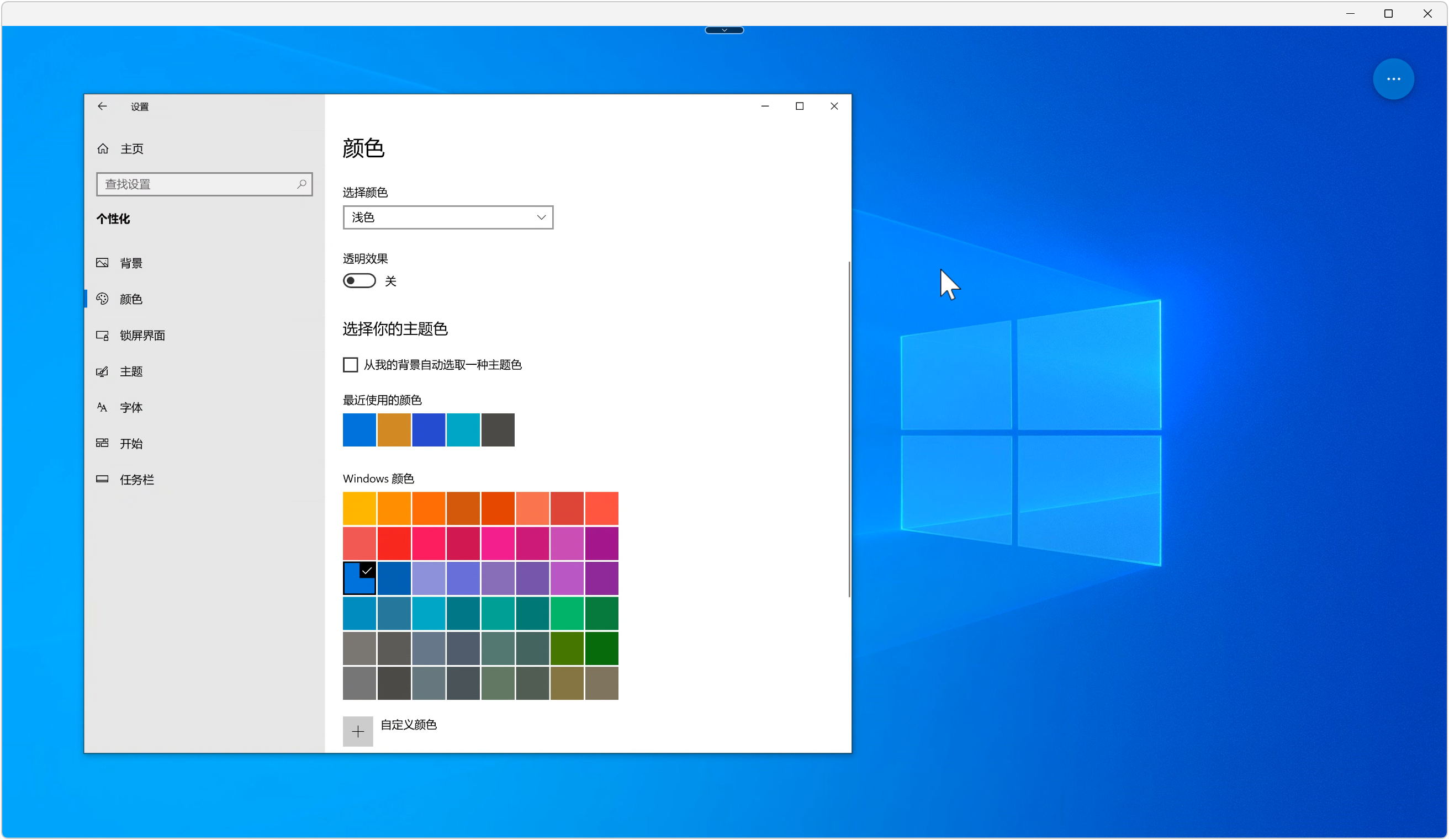Expand the top connection bar chevron

coord(724,30)
